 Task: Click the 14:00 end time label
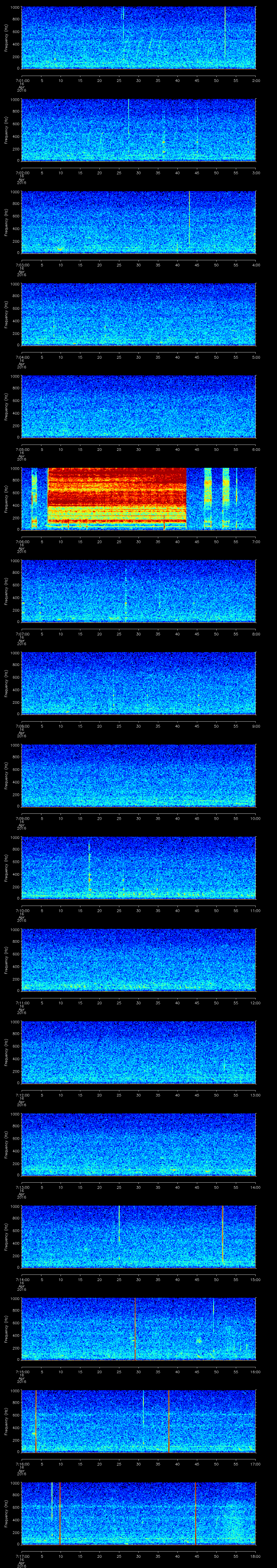pos(255,1187)
